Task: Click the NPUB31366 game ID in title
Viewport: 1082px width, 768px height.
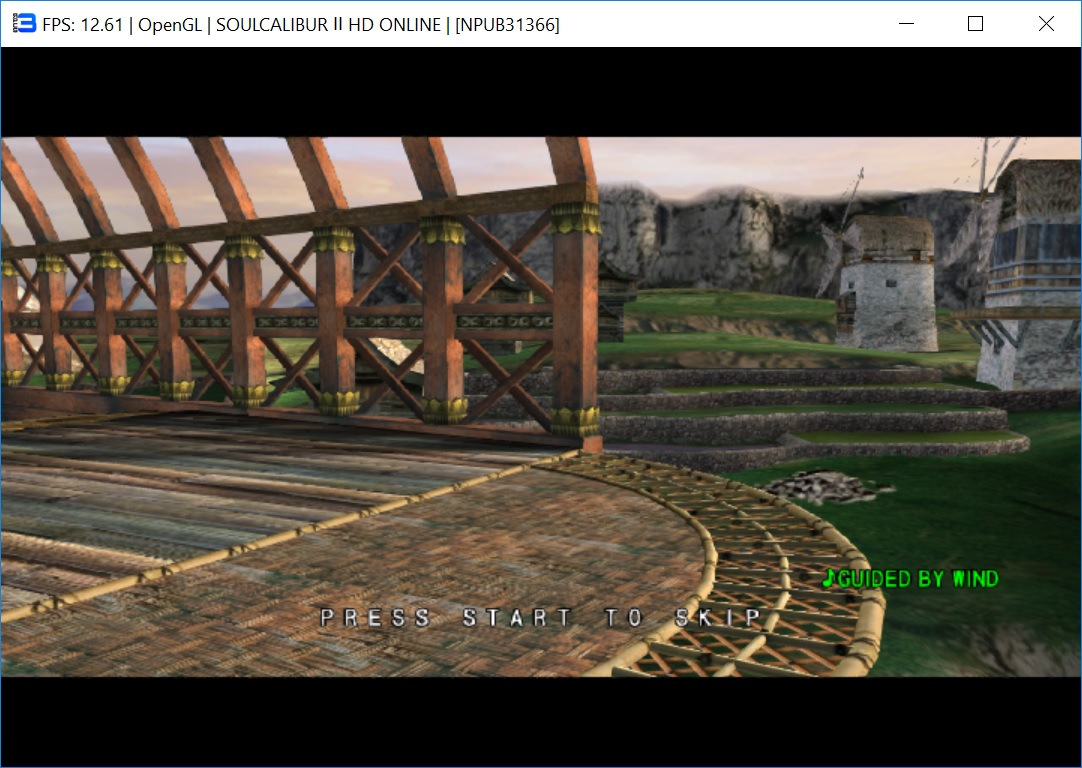Action: (507, 25)
